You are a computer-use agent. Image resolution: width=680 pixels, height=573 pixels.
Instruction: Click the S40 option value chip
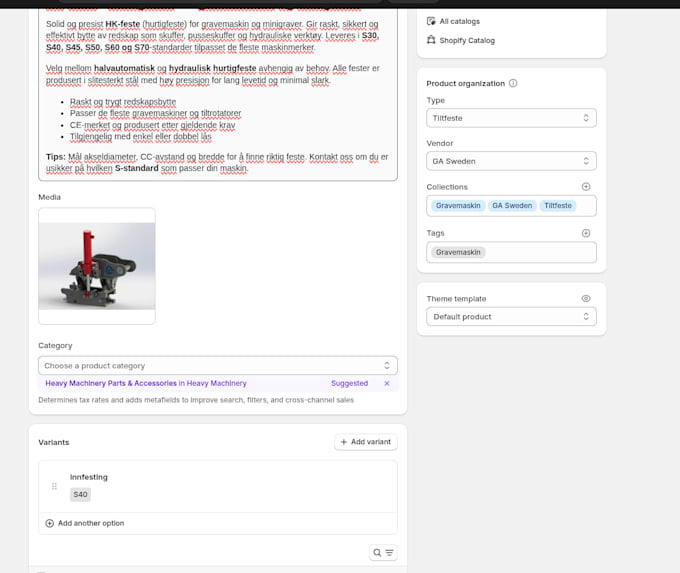(x=80, y=494)
